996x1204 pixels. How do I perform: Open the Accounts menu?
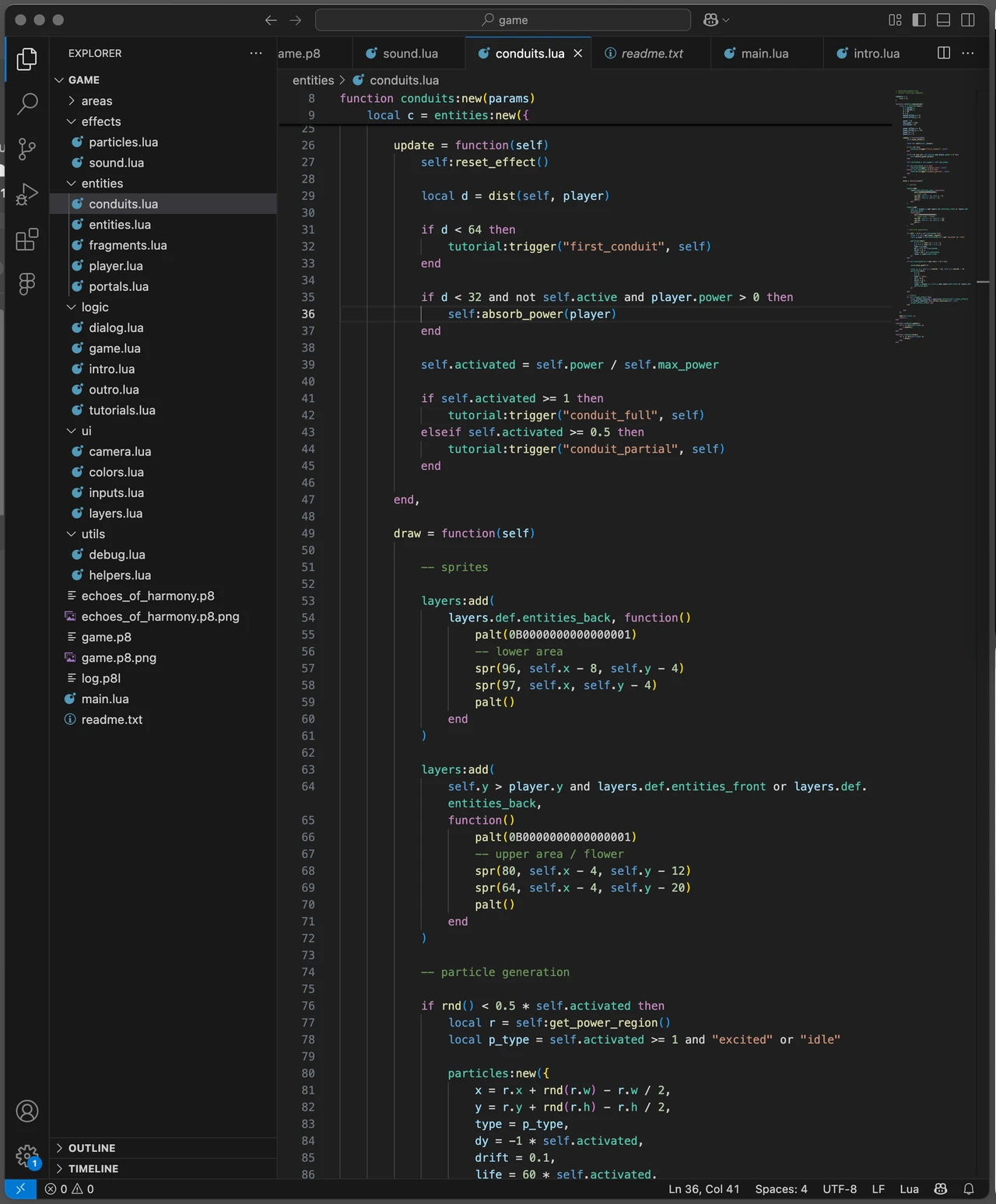(x=27, y=1111)
